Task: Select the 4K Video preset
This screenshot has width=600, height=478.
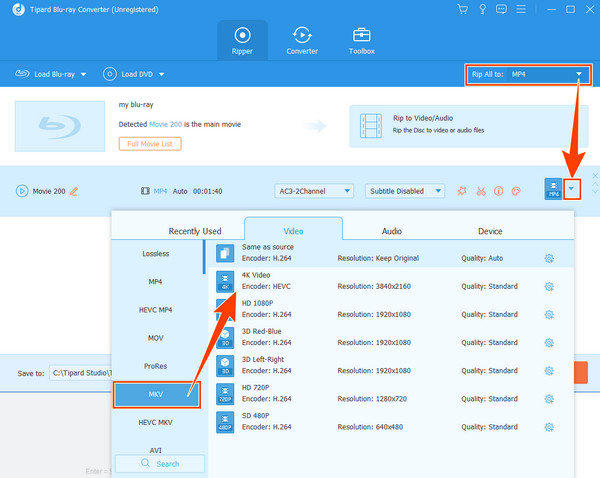Action: coord(390,281)
